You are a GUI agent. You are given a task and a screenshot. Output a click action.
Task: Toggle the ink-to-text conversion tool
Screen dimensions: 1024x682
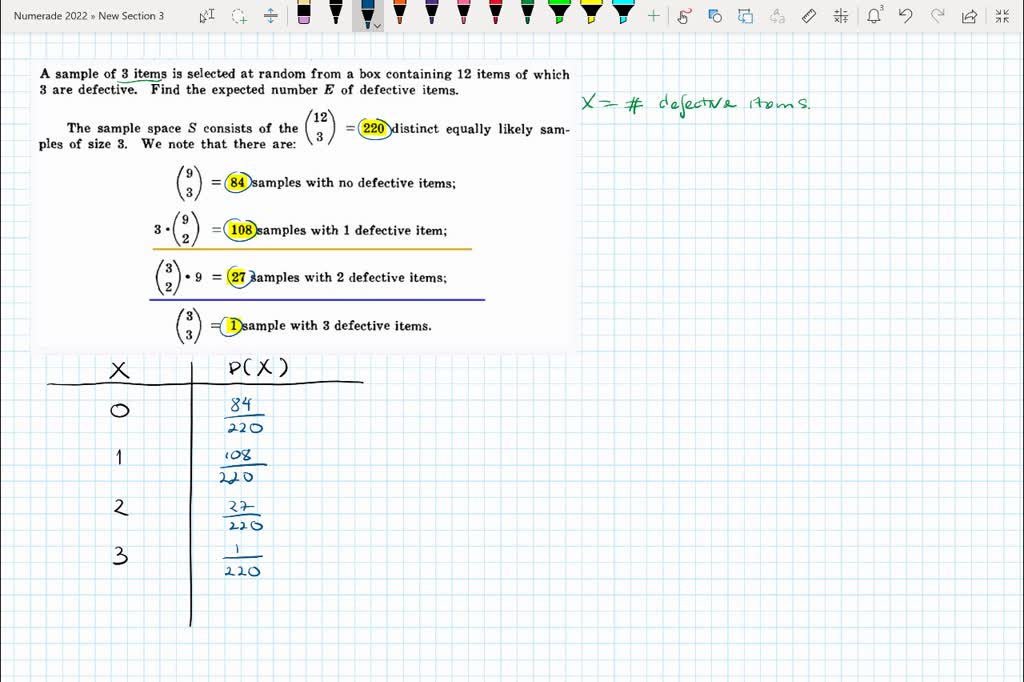point(775,15)
